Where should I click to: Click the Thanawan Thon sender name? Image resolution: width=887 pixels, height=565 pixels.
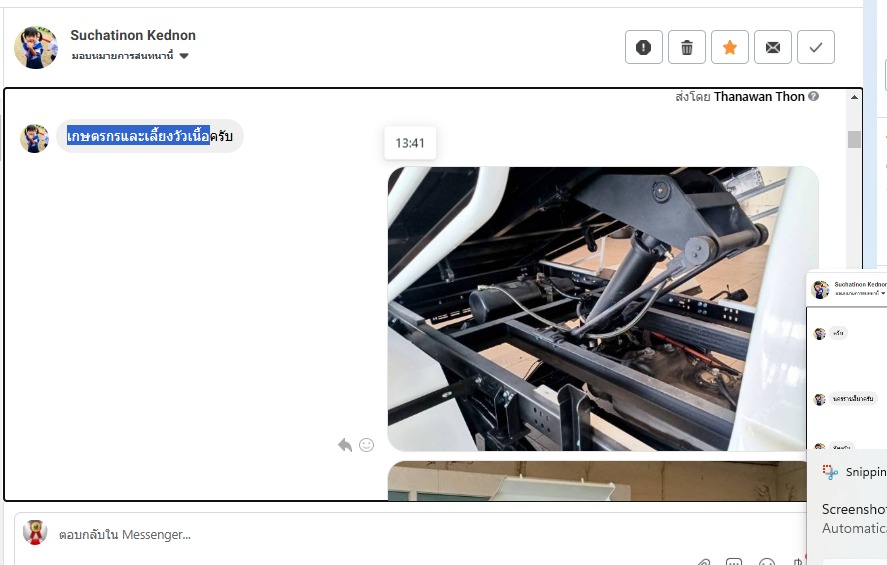tap(759, 97)
